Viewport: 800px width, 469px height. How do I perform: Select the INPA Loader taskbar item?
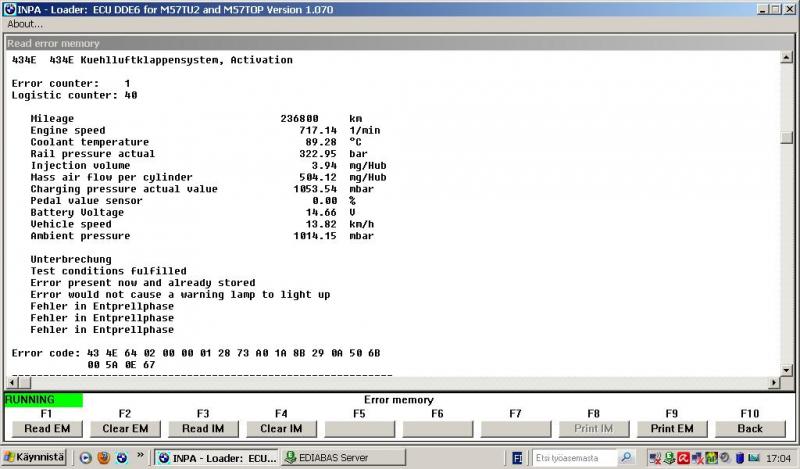[214, 457]
